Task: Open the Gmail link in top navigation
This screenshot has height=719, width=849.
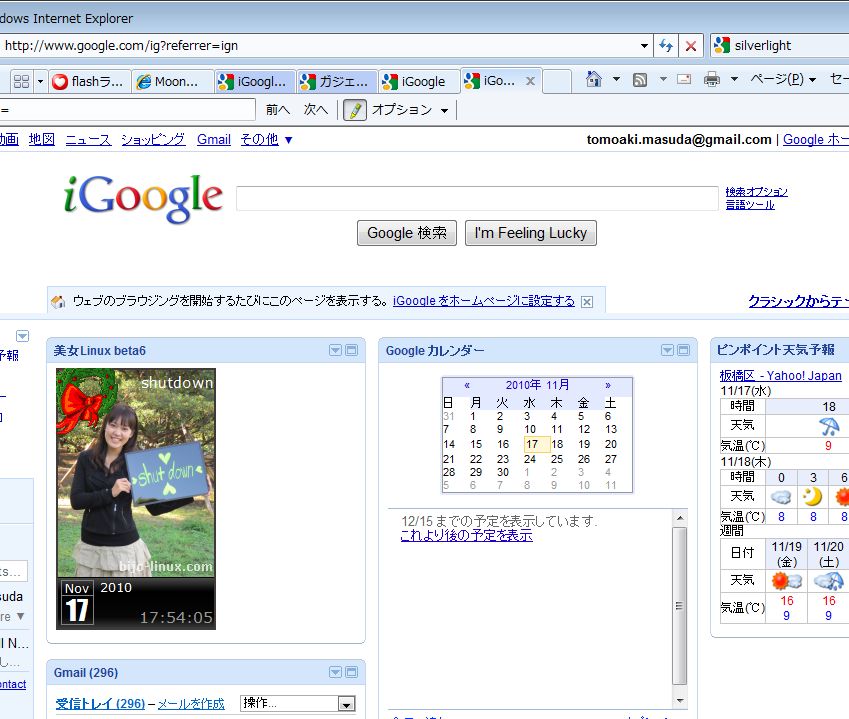Action: click(x=214, y=140)
